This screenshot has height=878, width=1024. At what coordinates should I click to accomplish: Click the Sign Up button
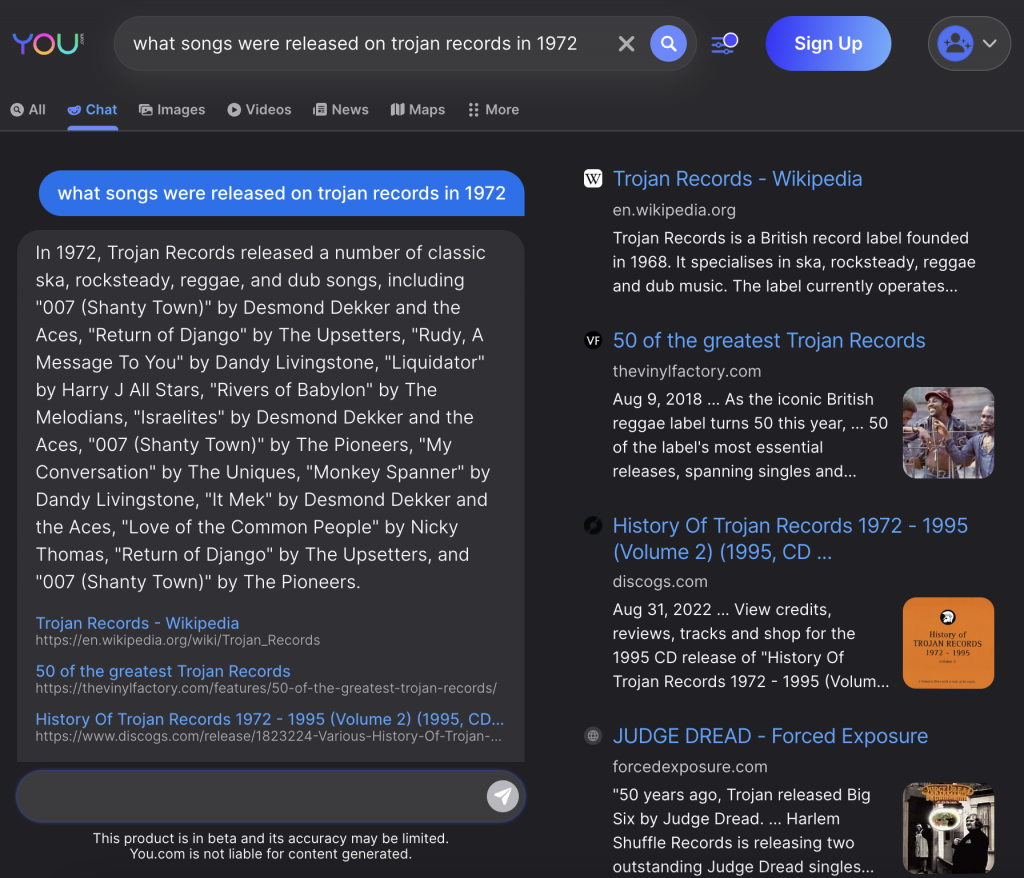[x=828, y=44]
